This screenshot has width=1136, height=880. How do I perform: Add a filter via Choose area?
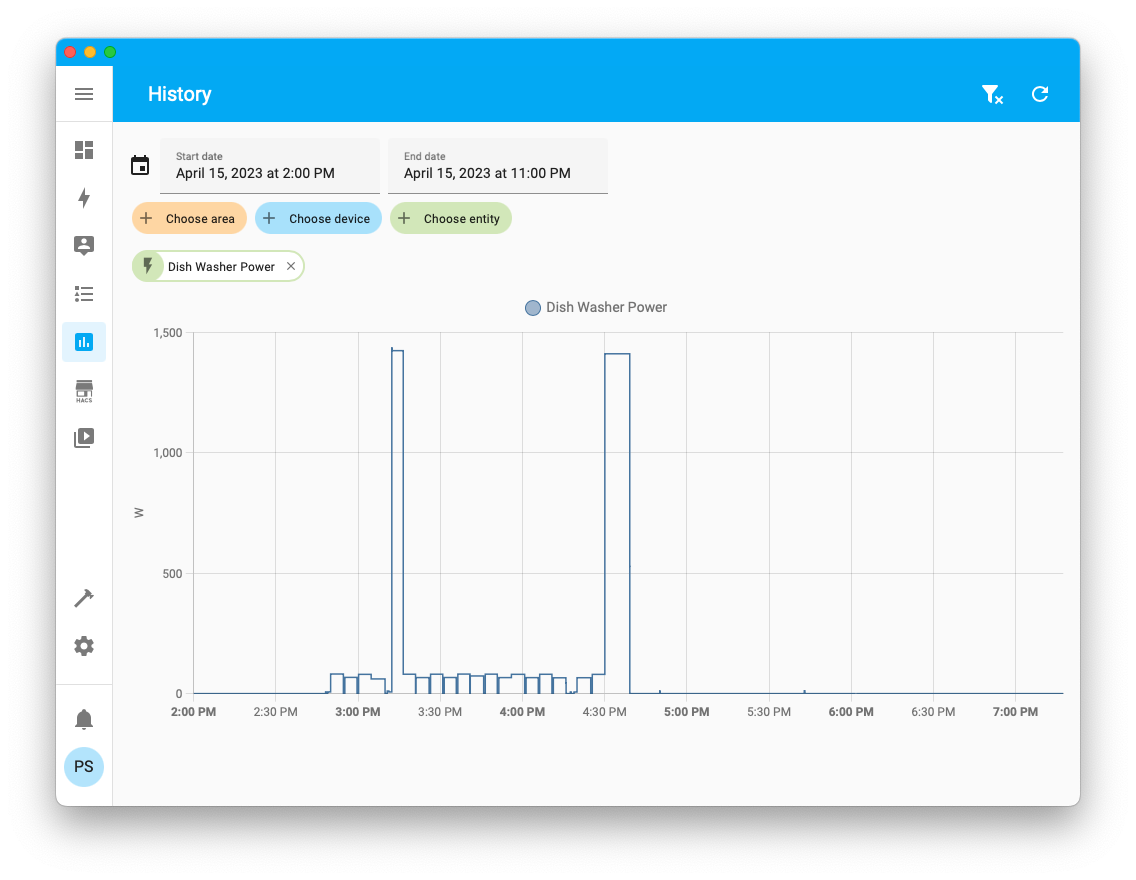pyautogui.click(x=189, y=219)
